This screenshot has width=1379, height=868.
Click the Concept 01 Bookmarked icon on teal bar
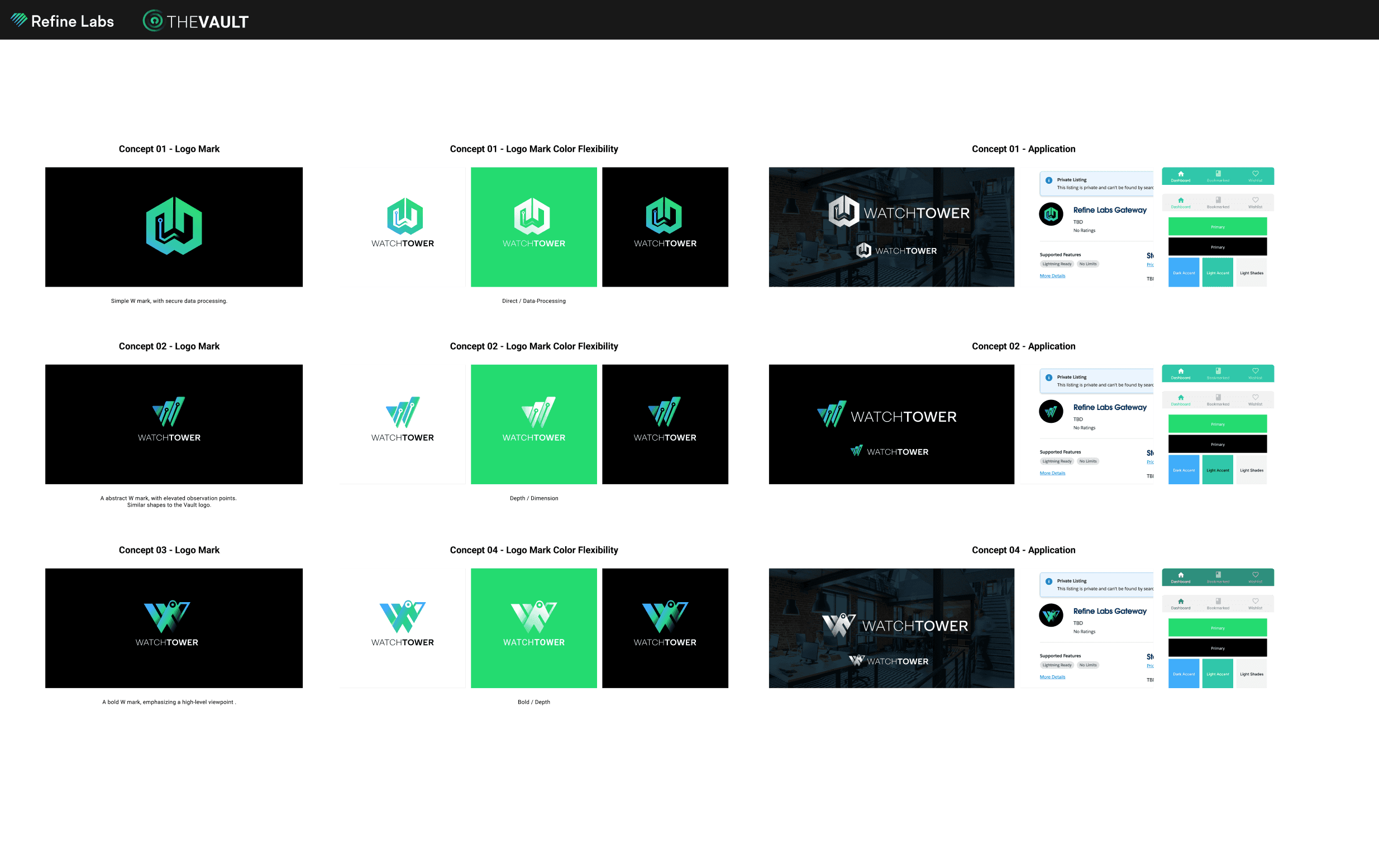1218,174
